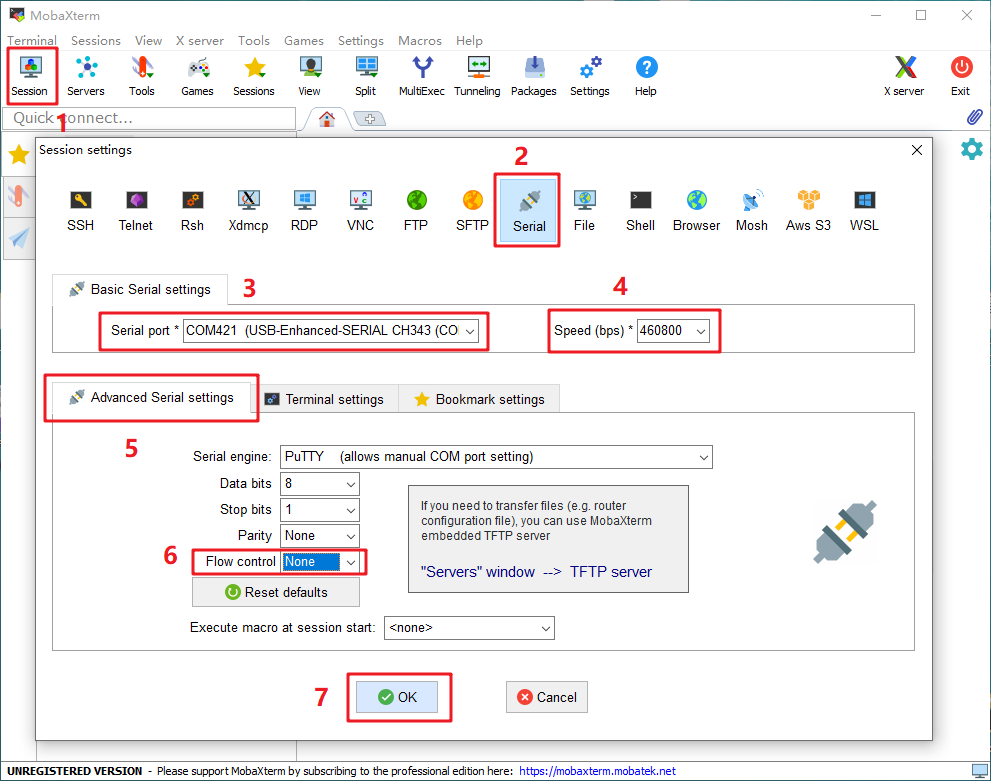Click the Tunneling toolbar icon
Viewport: 991px width, 781px height.
(477, 75)
